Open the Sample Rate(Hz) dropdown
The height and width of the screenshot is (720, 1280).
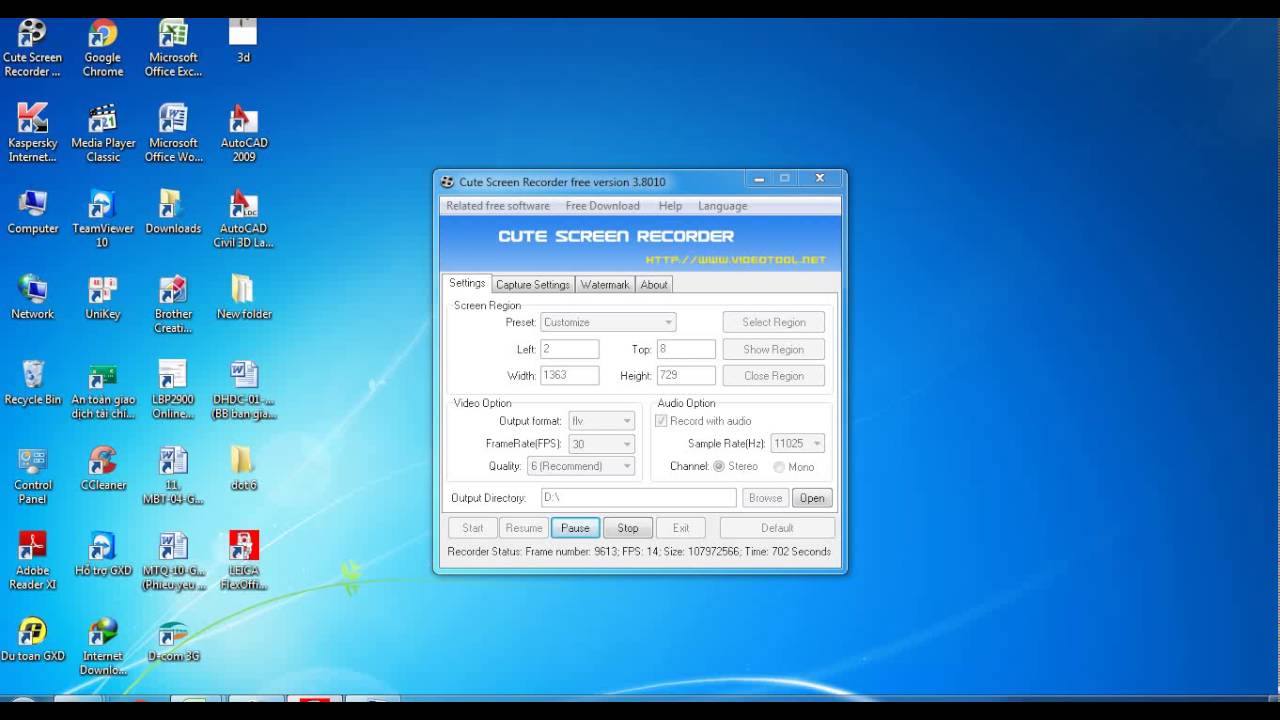pyautogui.click(x=797, y=443)
